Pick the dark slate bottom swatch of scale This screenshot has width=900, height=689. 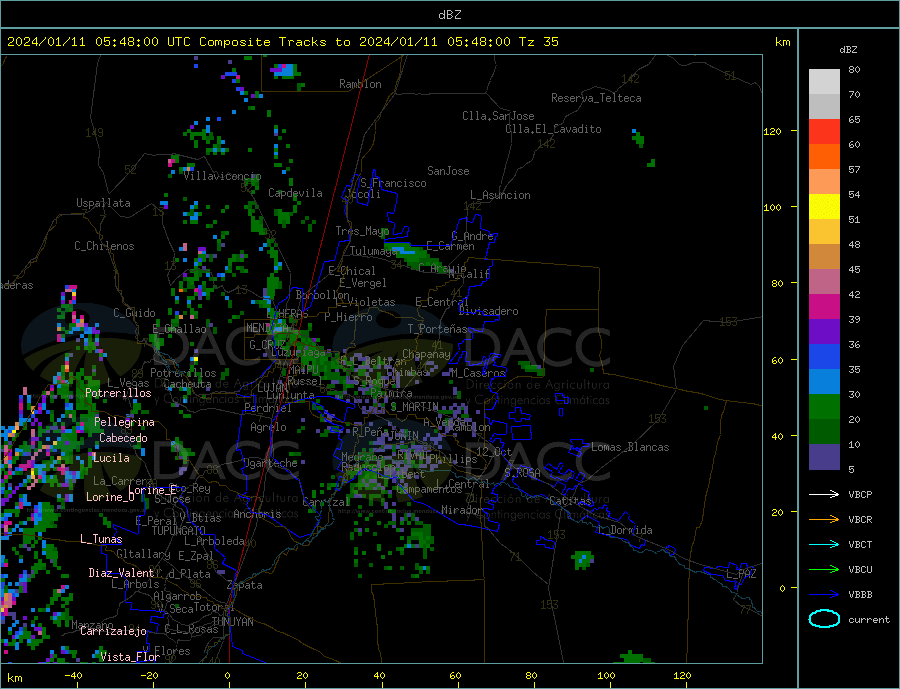824,457
